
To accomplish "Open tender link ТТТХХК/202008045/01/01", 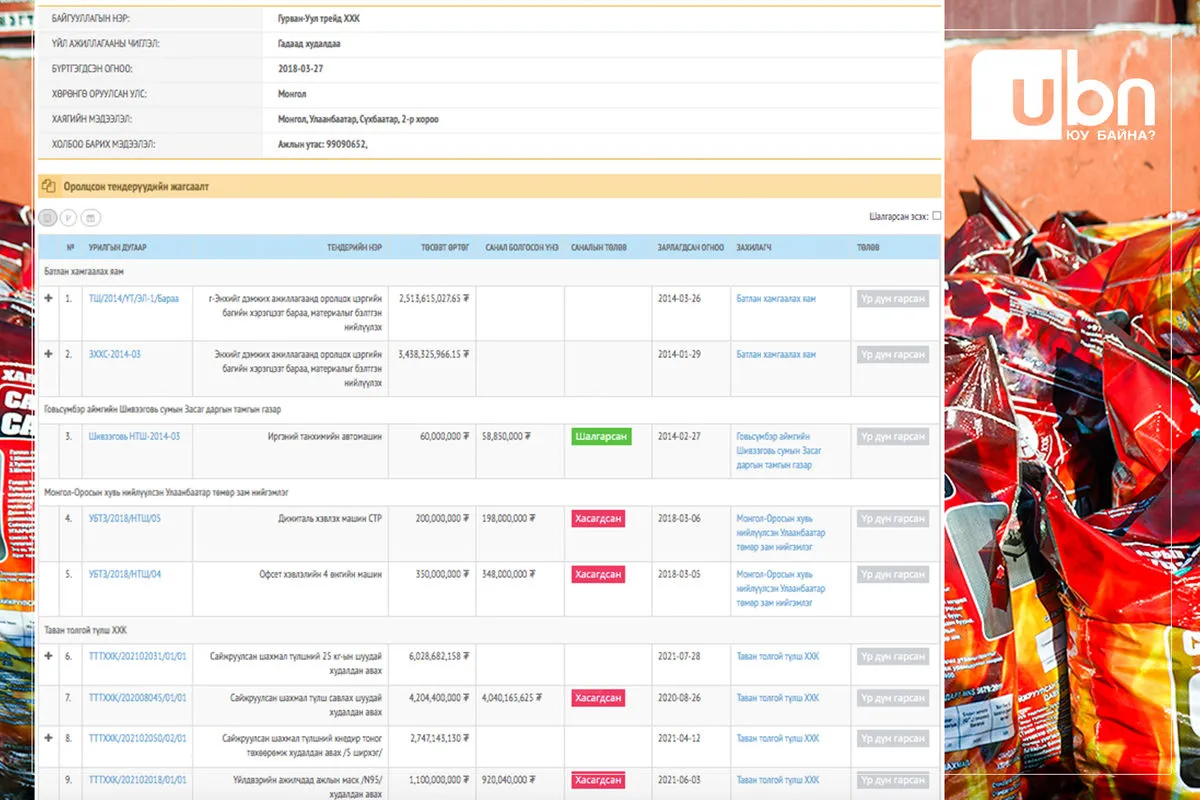I will (138, 697).
